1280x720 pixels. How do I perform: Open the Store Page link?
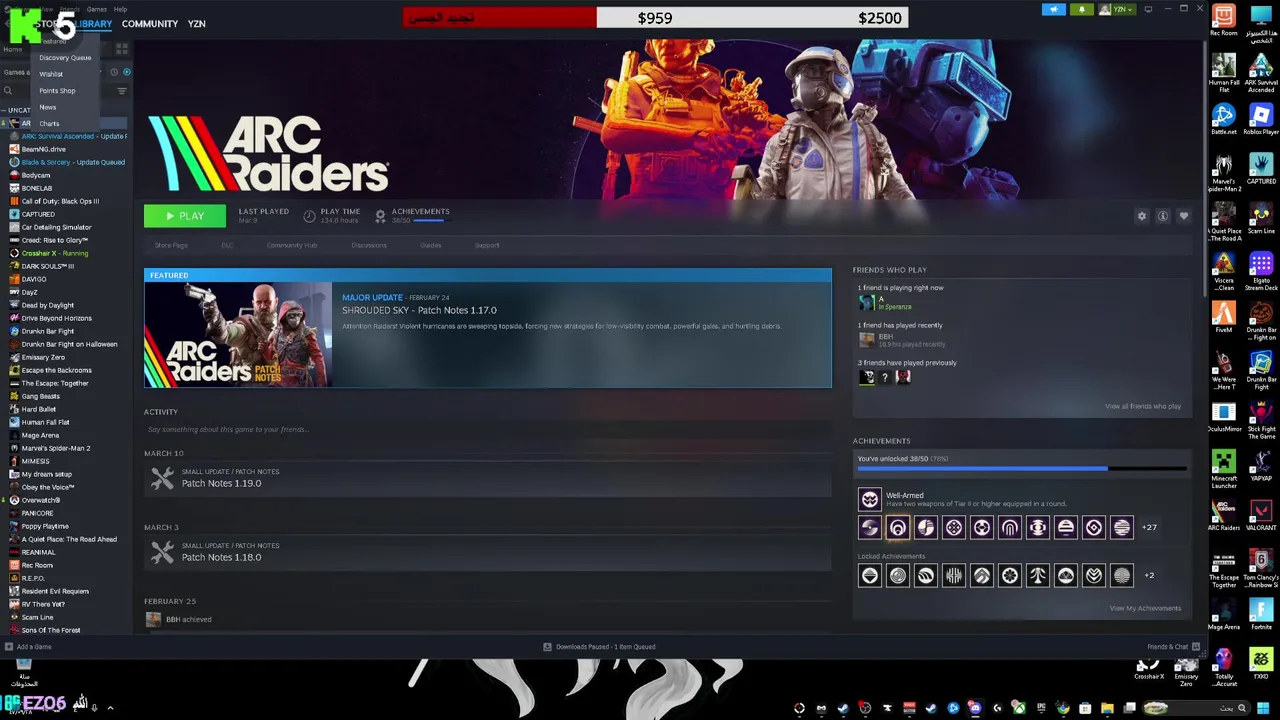(x=171, y=245)
